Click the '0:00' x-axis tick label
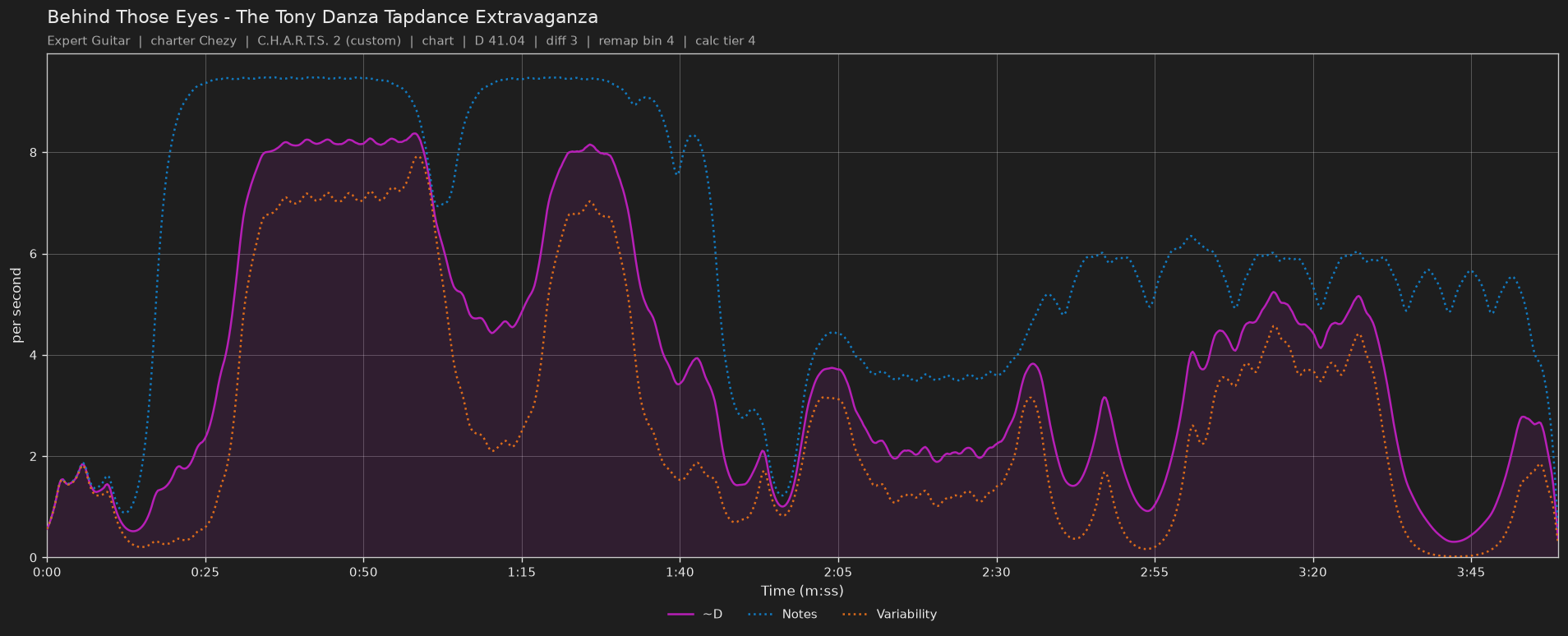The width and height of the screenshot is (1568, 636). point(47,573)
